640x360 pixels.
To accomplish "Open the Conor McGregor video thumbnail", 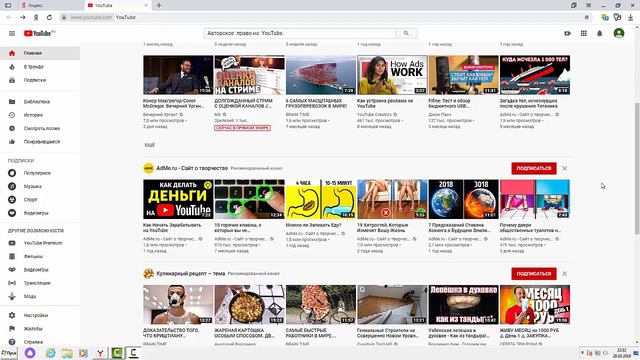I will tap(178, 75).
